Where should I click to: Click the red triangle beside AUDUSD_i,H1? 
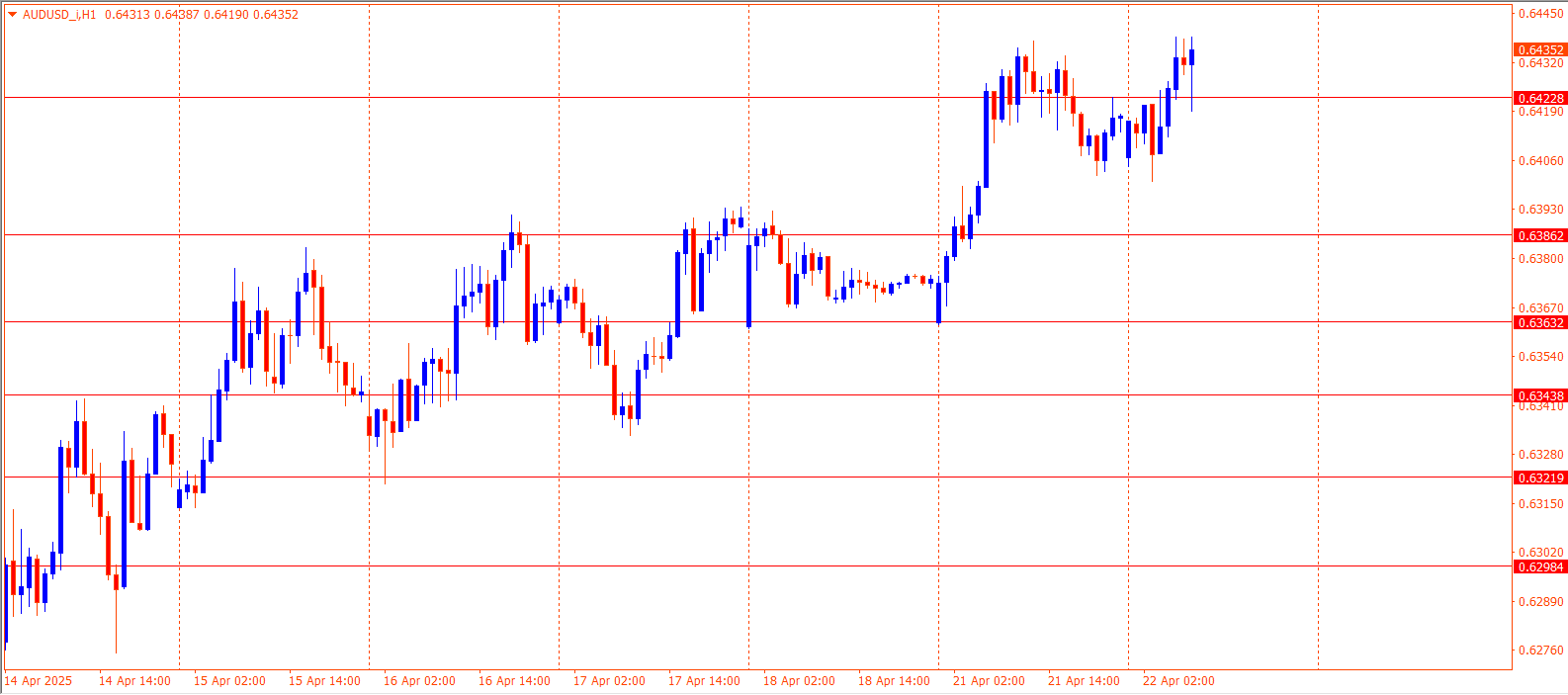12,14
